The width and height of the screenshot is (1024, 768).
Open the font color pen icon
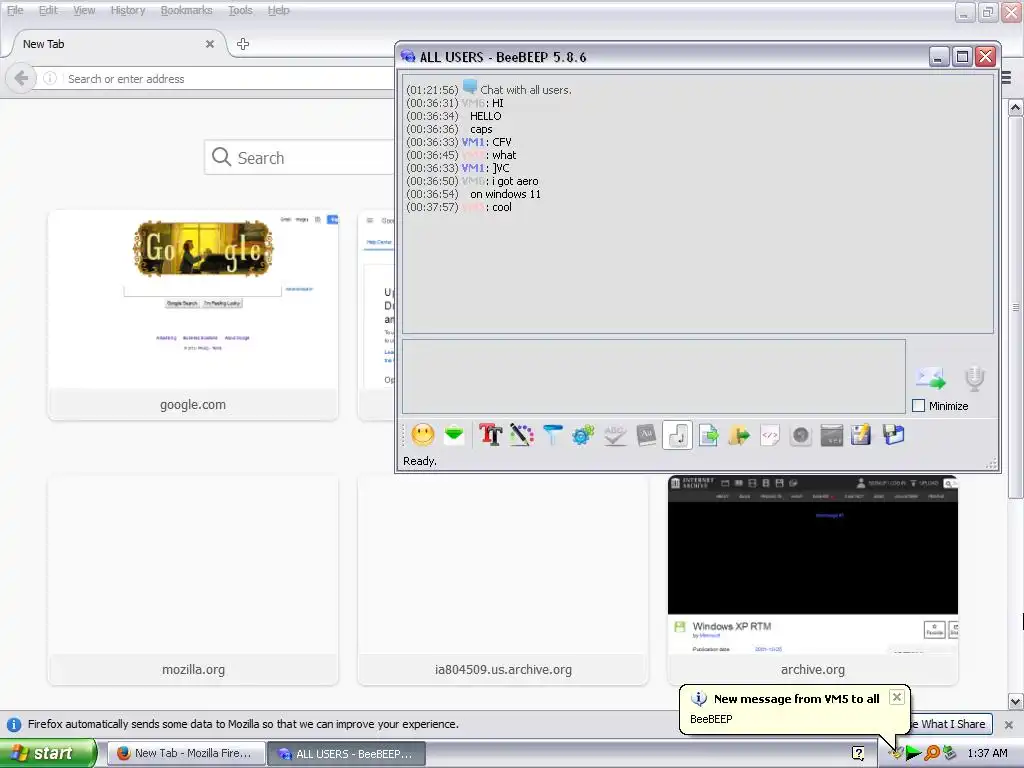[521, 435]
